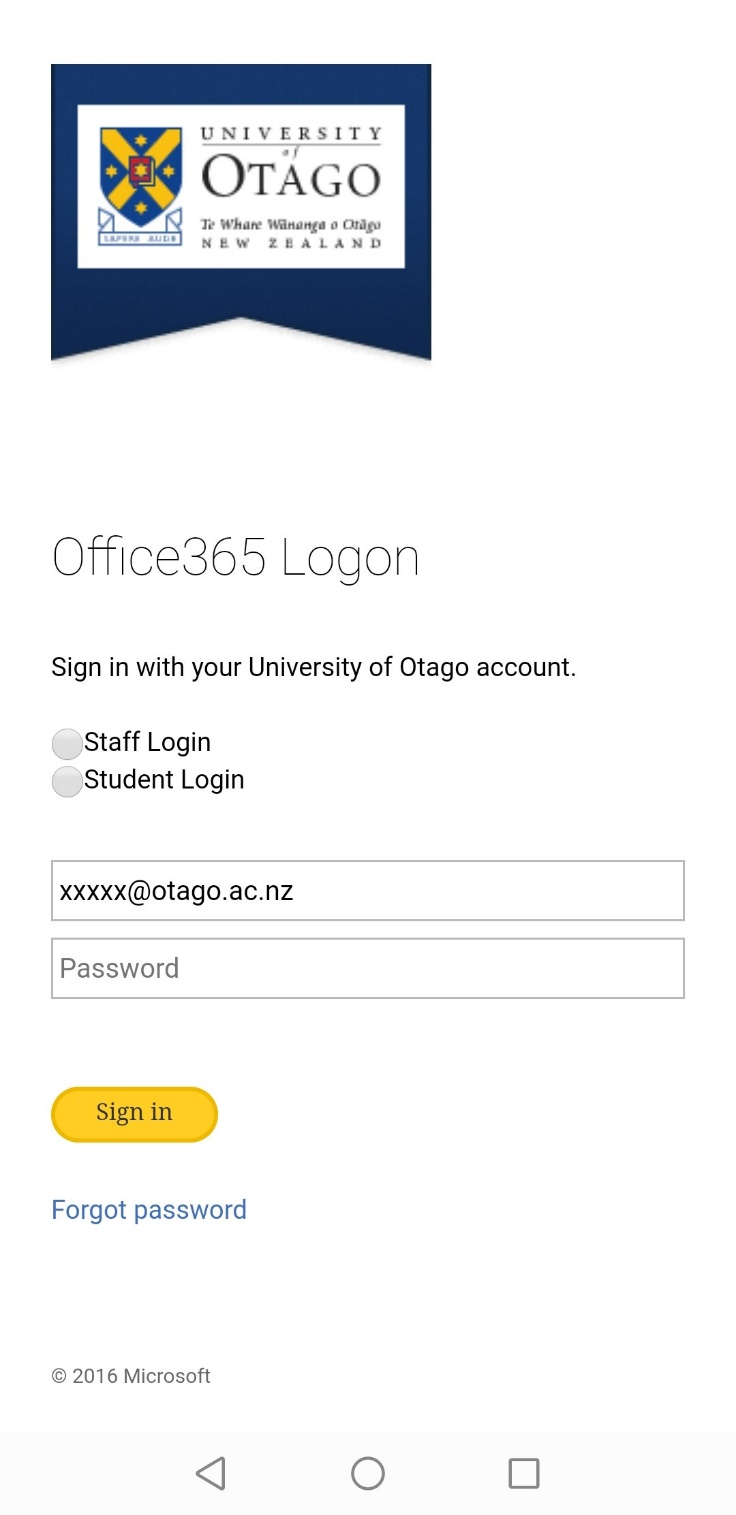The width and height of the screenshot is (736, 1515).
Task: Focus the xxxxx@otago.ac.nz email field
Action: (368, 890)
